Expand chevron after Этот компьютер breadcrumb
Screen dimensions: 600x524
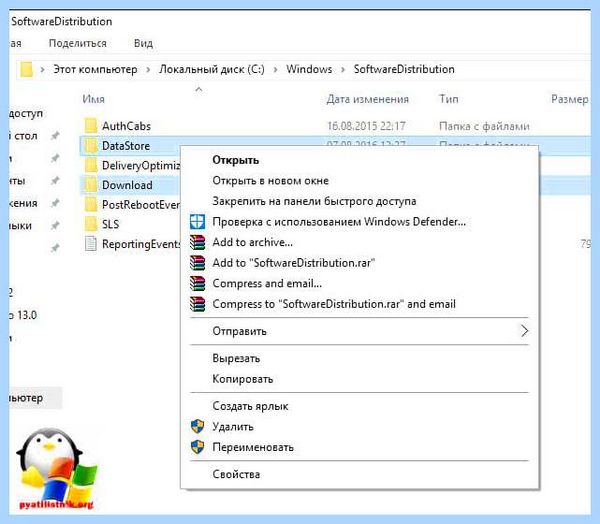click(x=148, y=70)
